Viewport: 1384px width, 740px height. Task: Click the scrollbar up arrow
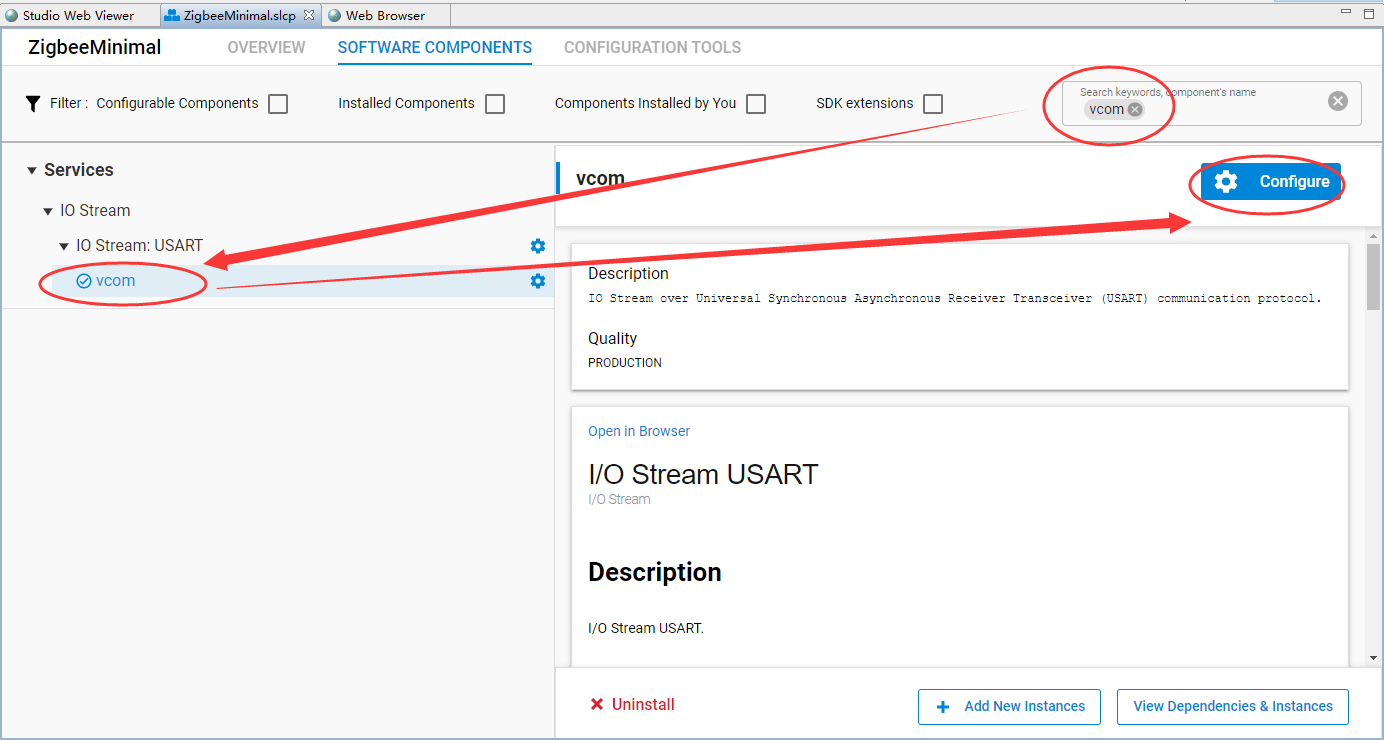click(x=1373, y=236)
